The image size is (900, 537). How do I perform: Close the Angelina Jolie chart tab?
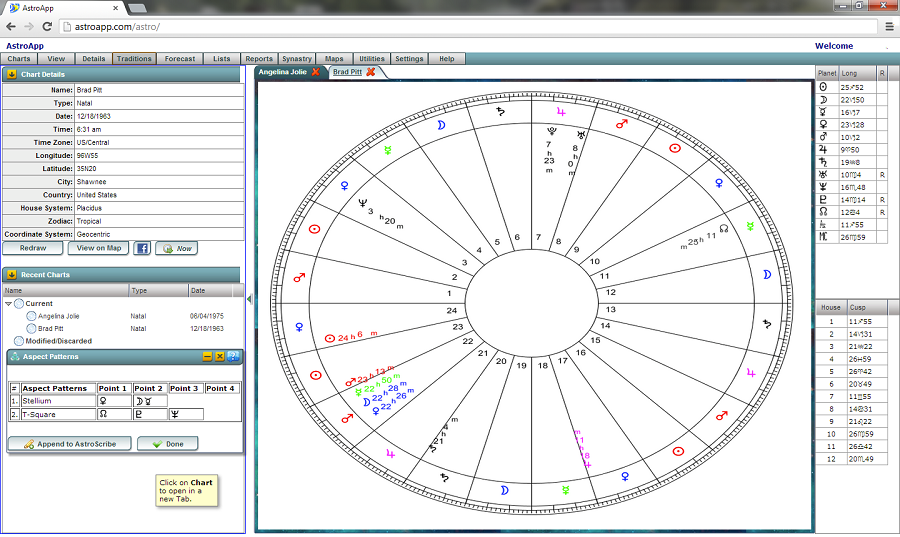tap(316, 72)
